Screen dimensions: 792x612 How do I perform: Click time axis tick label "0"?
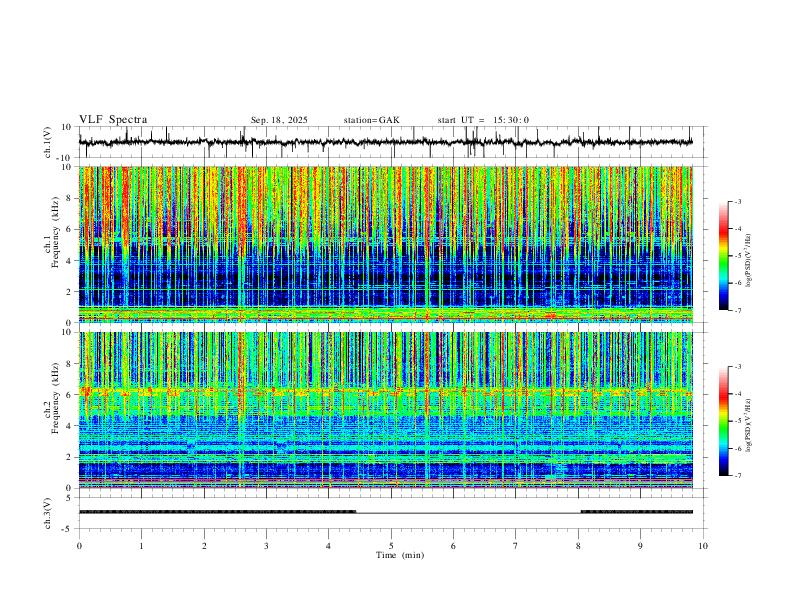[79, 546]
